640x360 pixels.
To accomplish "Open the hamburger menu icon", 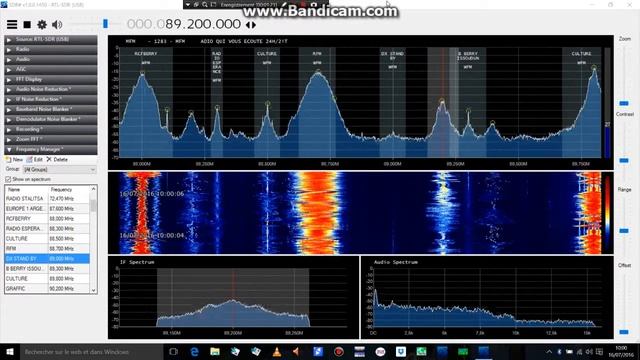I will click(12, 24).
